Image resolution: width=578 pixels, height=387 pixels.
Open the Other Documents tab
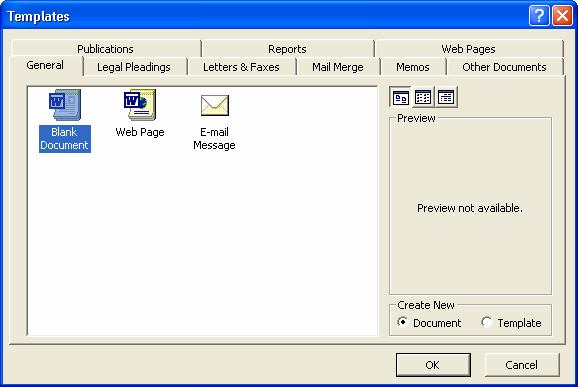[504, 67]
